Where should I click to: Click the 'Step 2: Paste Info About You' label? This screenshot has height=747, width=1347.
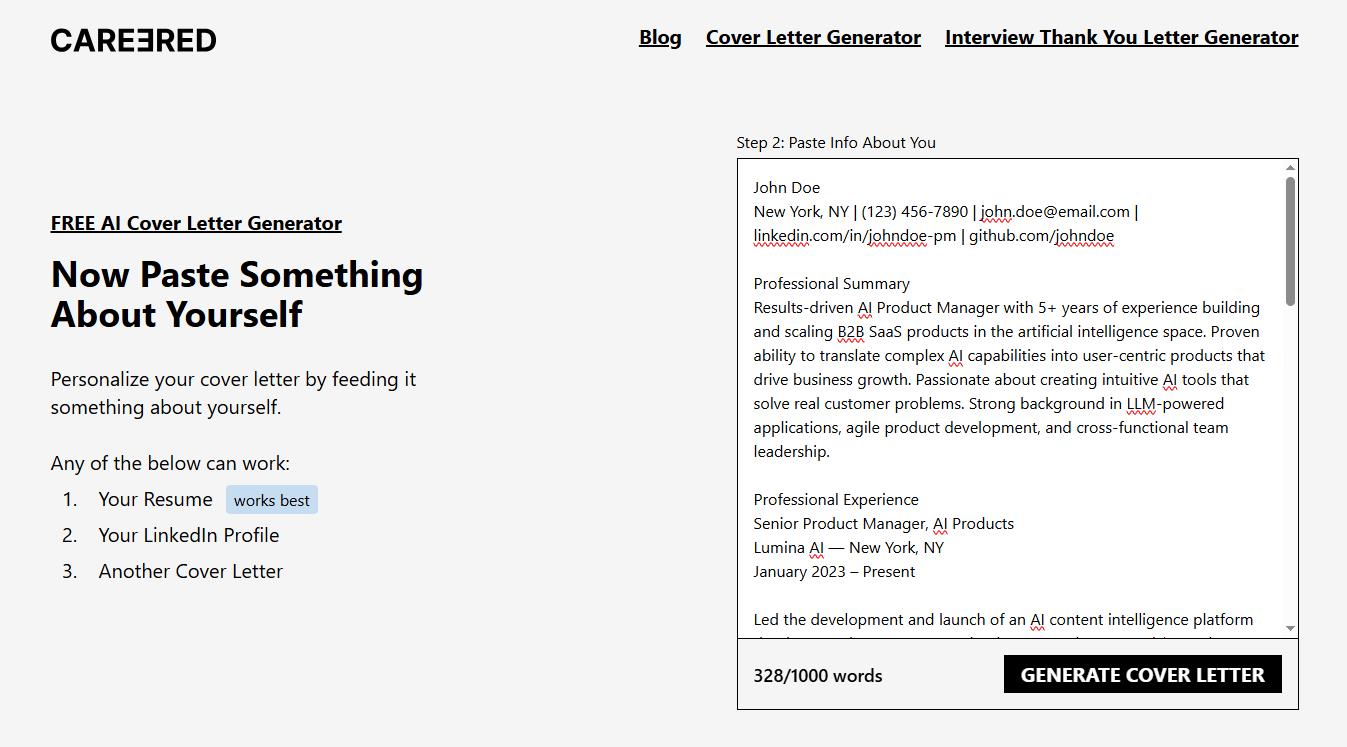pyautogui.click(x=836, y=142)
